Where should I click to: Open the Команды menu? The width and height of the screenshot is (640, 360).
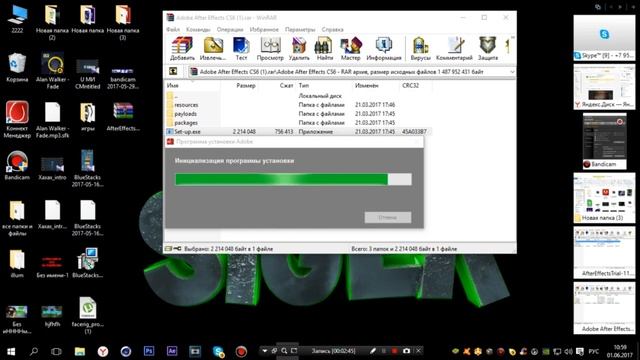click(198, 29)
